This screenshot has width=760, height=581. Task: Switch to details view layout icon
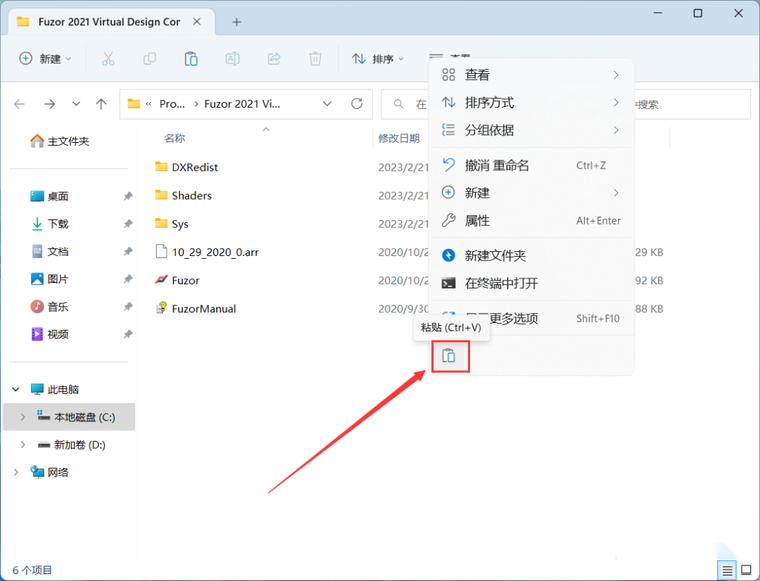(727, 570)
